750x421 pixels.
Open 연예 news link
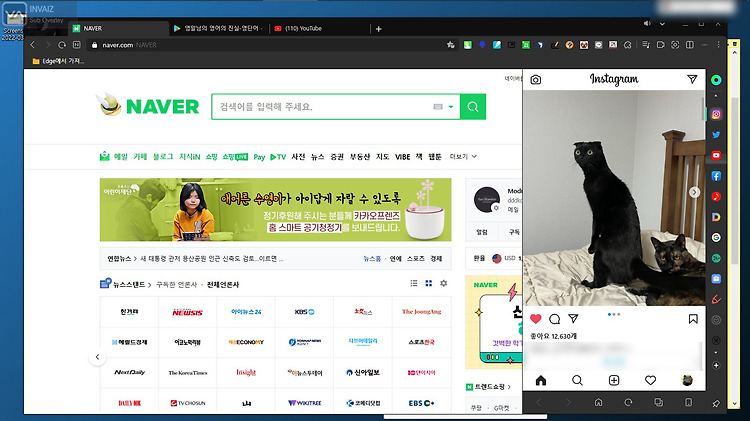[396, 258]
